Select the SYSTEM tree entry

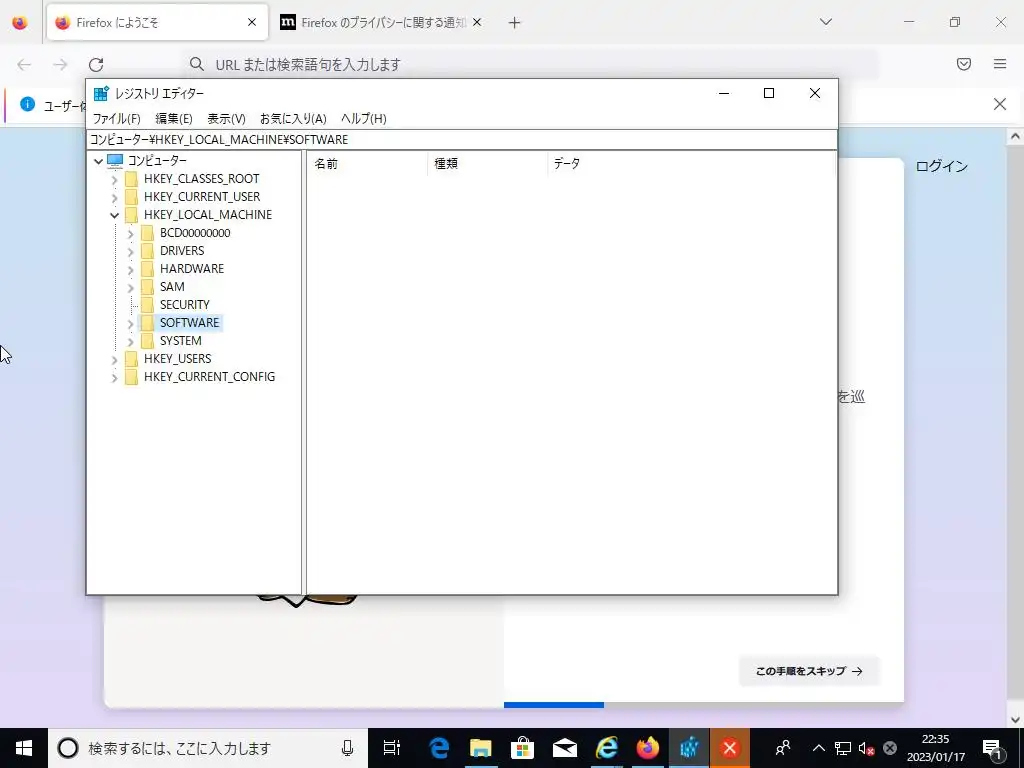180,341
